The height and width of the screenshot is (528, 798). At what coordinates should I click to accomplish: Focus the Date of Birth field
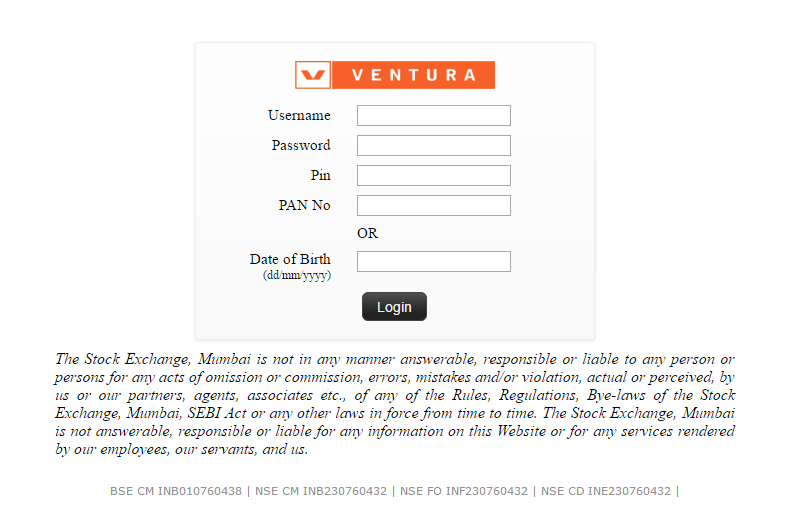[433, 262]
